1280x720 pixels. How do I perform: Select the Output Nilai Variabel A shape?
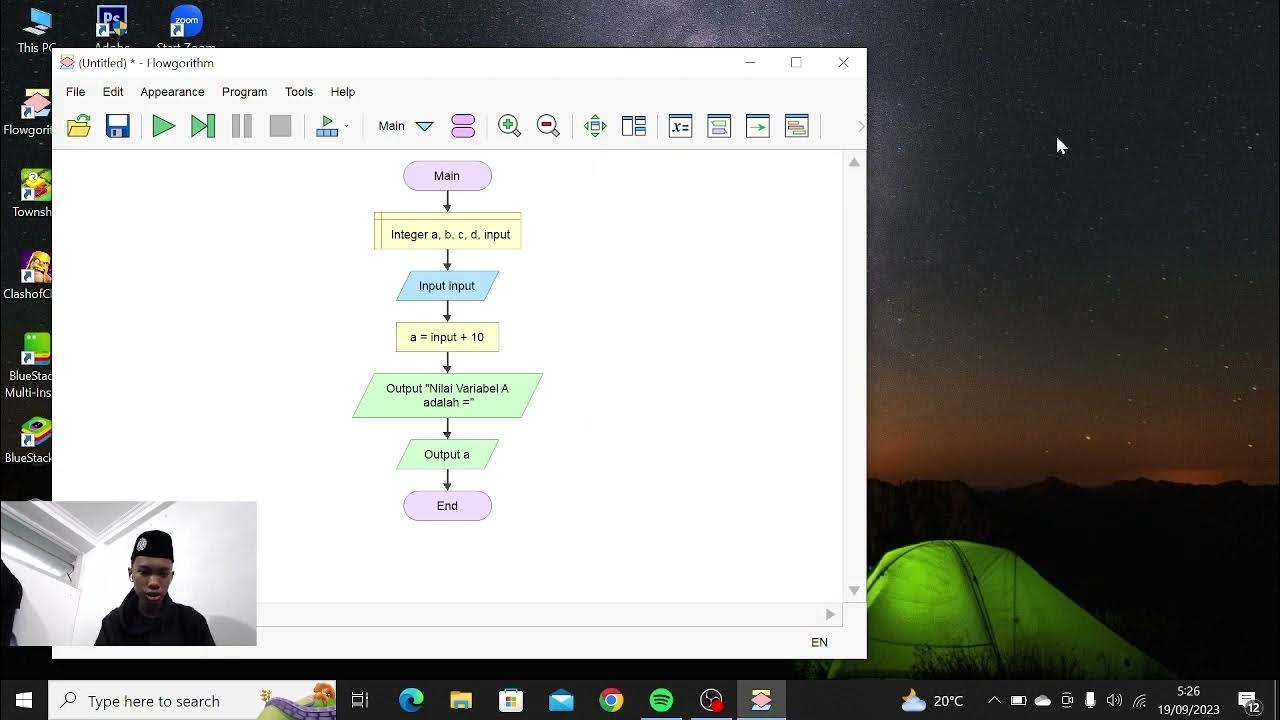447,395
